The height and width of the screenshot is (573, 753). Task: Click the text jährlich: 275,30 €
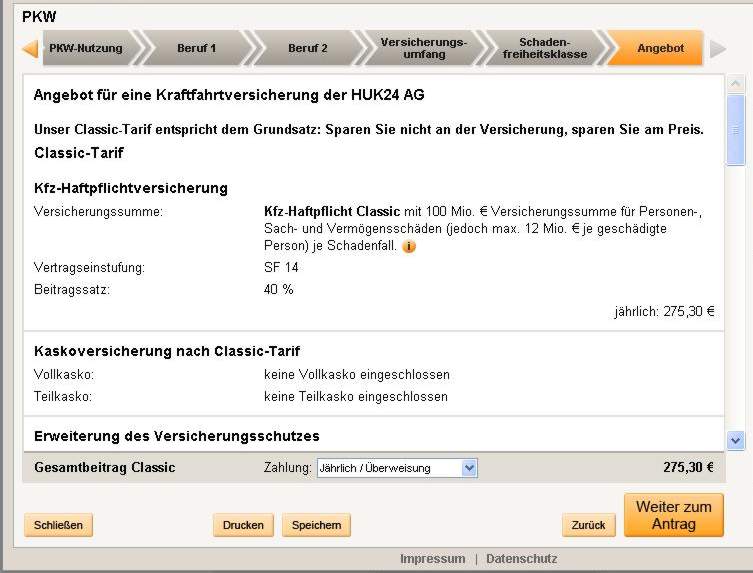pyautogui.click(x=664, y=312)
